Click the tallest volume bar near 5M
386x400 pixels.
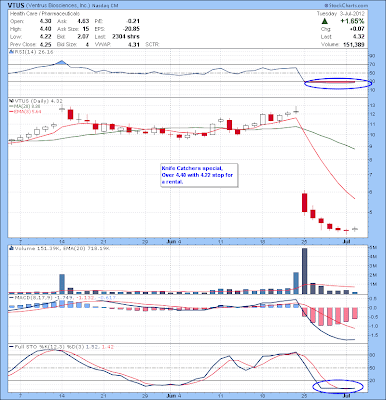[x=304, y=271]
